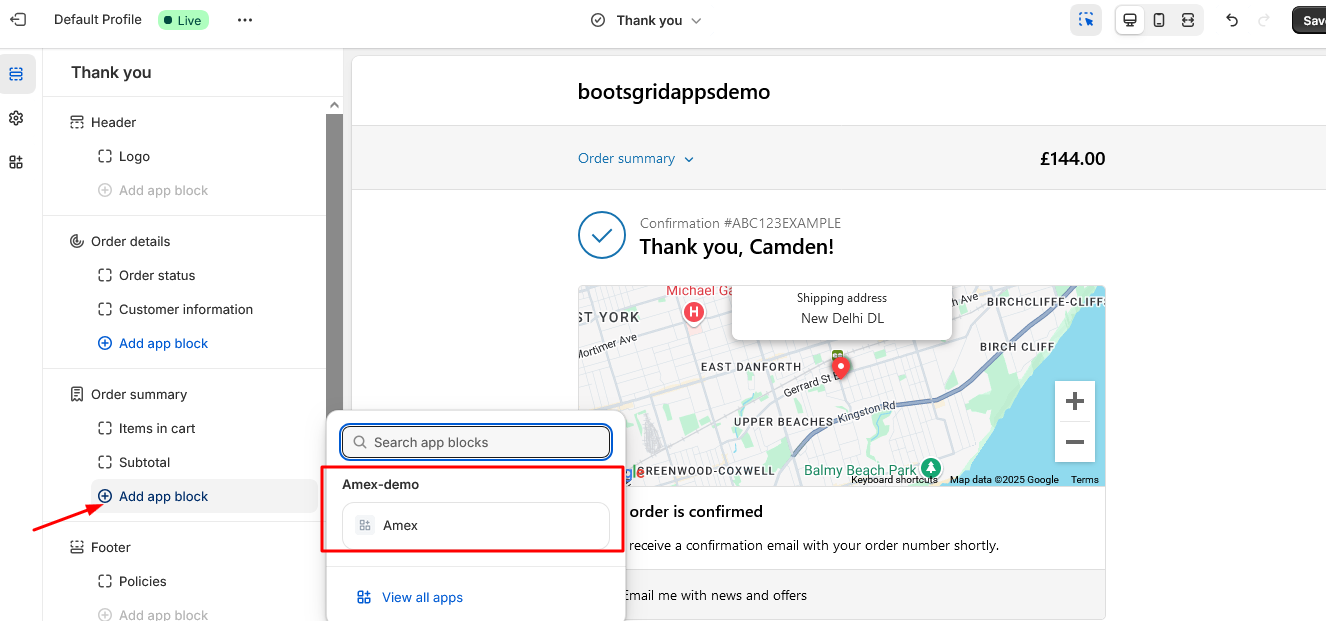Click the Header section icon
The image size is (1326, 621).
click(77, 122)
